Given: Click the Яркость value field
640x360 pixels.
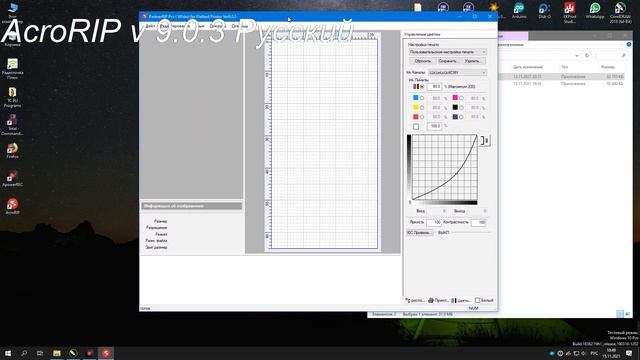Looking at the screenshot, I should (434, 222).
